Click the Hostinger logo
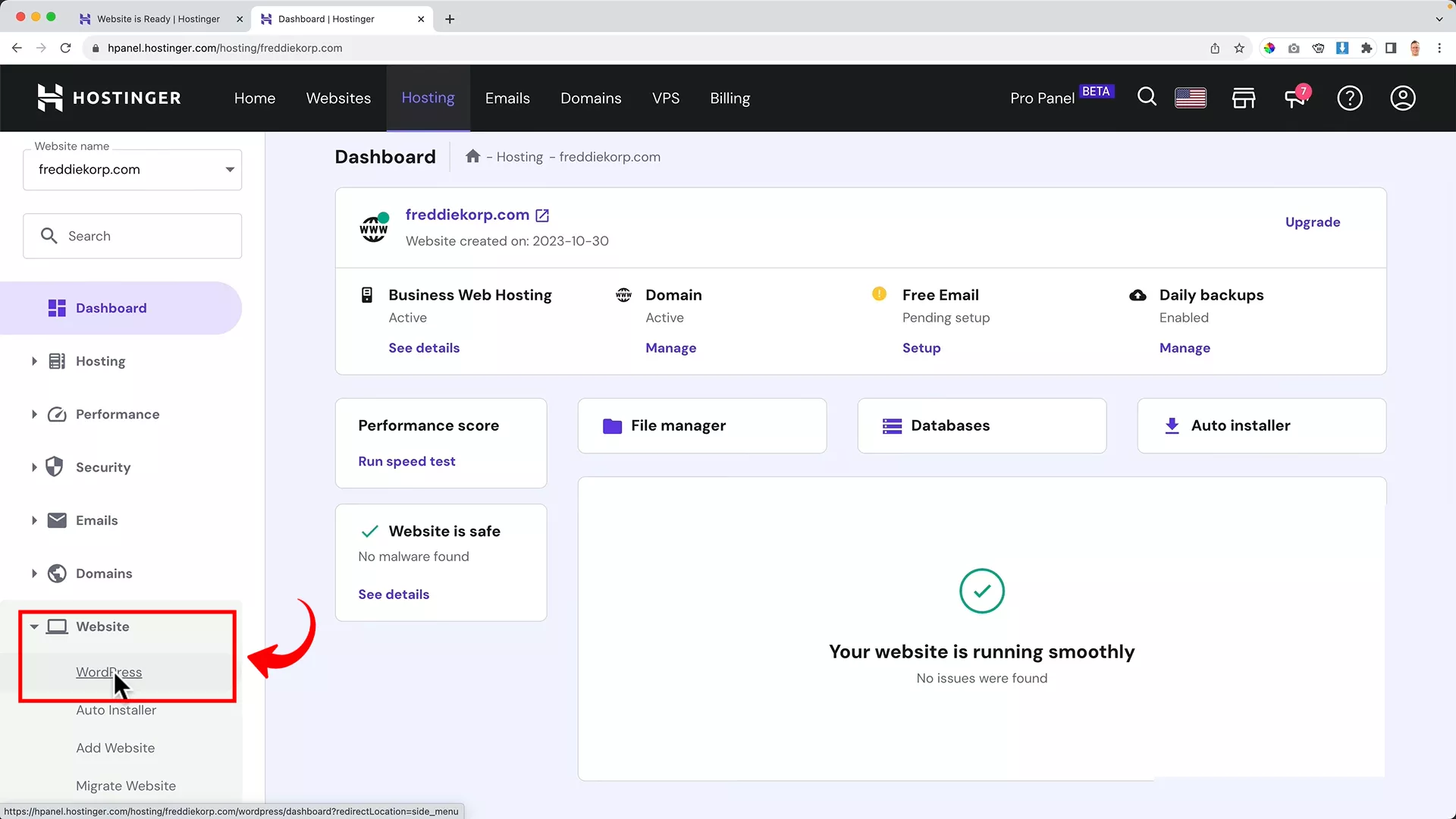This screenshot has width=1456, height=819. [108, 97]
